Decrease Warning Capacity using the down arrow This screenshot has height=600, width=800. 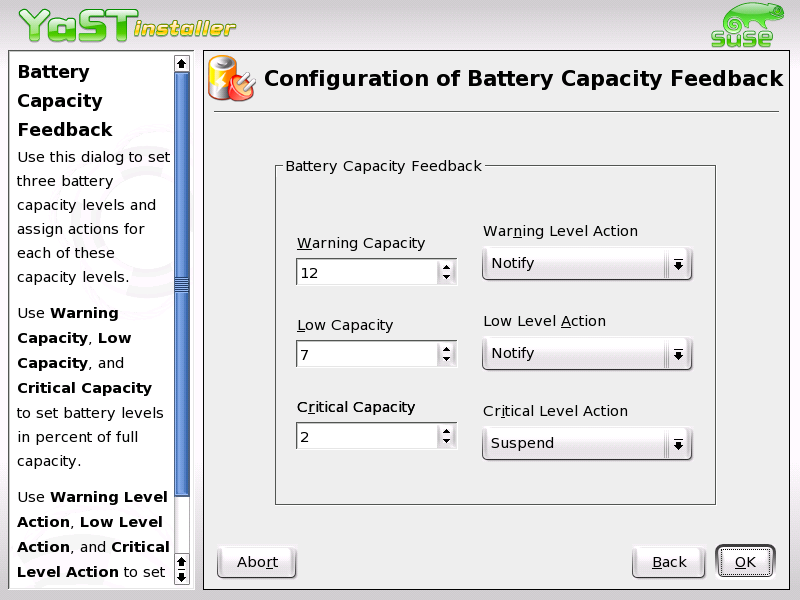tap(448, 277)
